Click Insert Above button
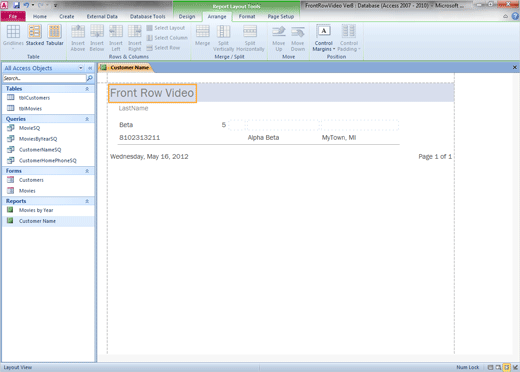 click(78, 38)
